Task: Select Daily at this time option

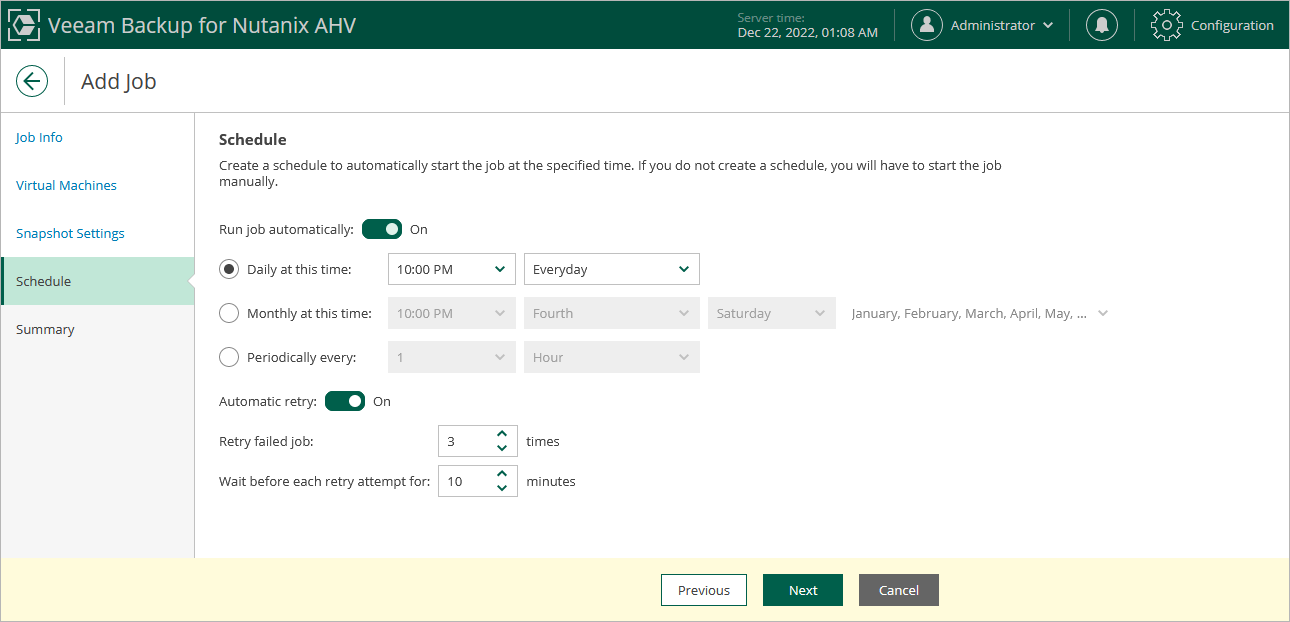Action: 229,269
